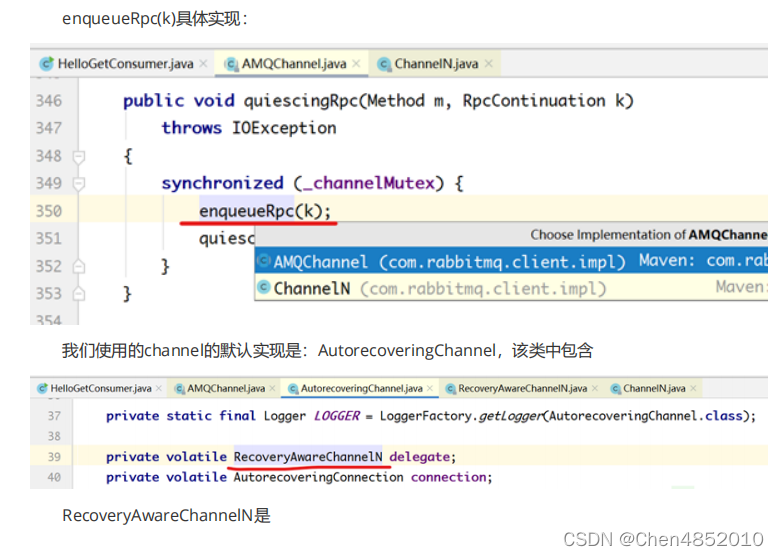Screen dimensions: 779x556
Task: Close the AutorecoveringChannel.java tab
Action: 430,388
